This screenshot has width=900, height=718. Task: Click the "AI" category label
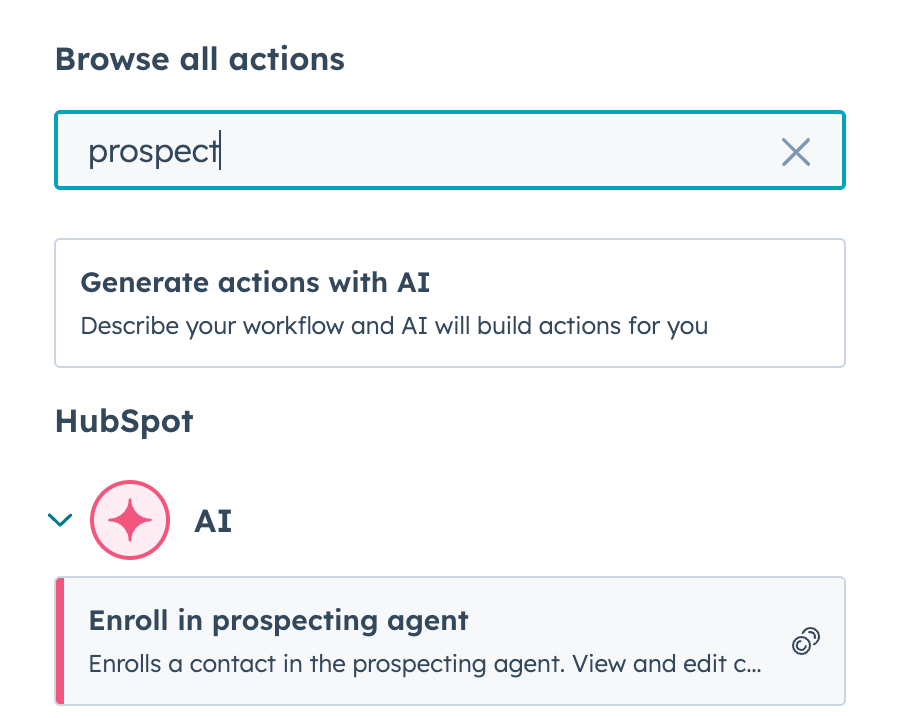pos(213,521)
